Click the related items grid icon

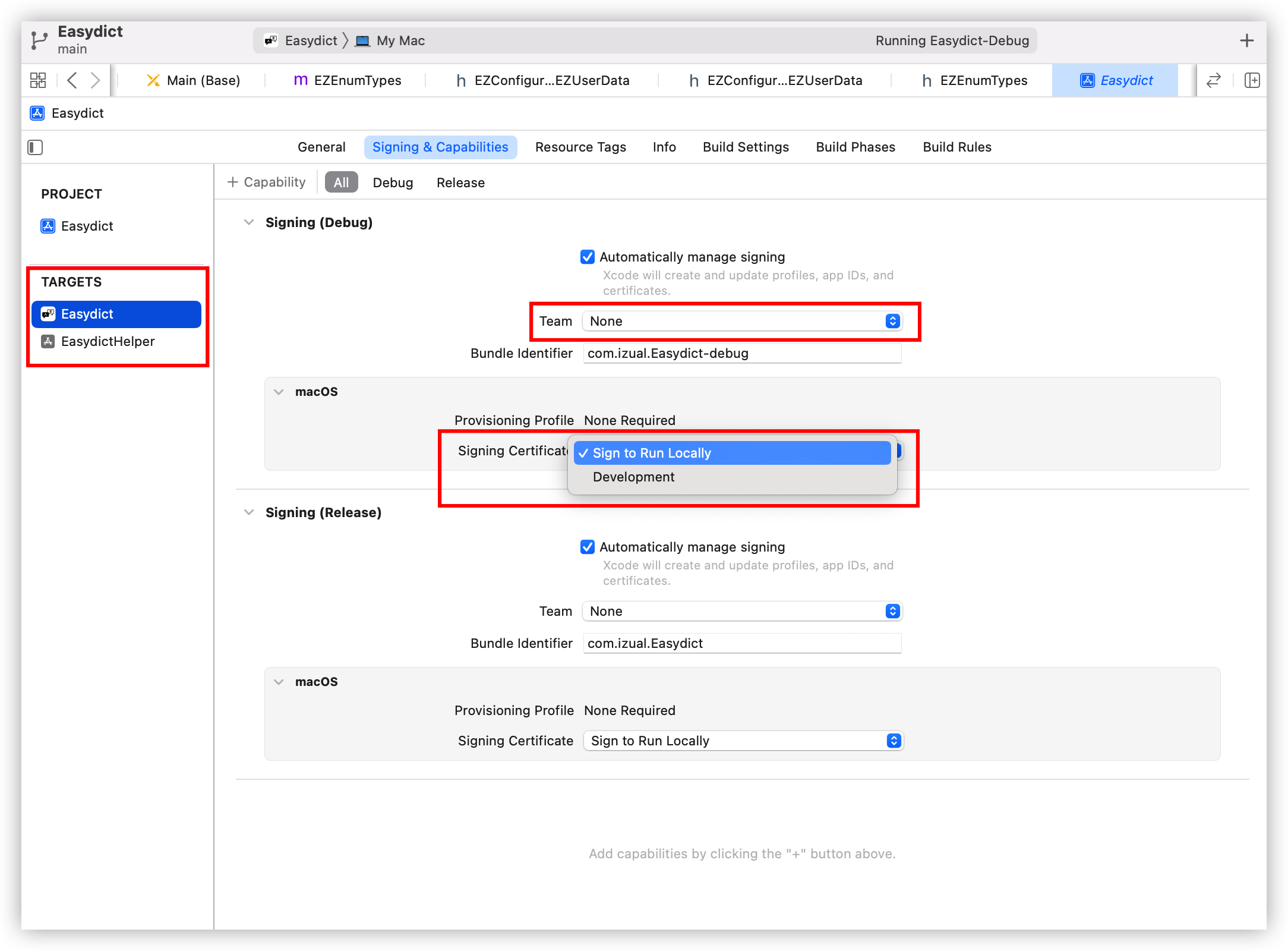click(x=38, y=80)
